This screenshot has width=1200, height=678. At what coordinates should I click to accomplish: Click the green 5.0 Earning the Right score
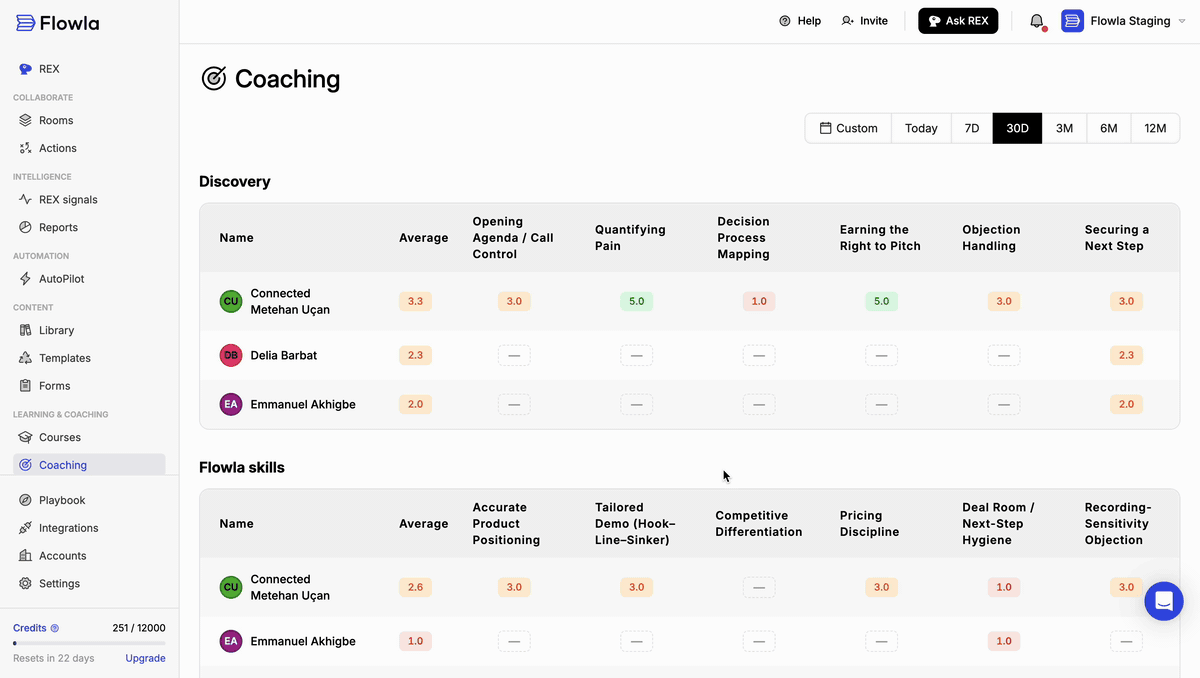tap(881, 301)
